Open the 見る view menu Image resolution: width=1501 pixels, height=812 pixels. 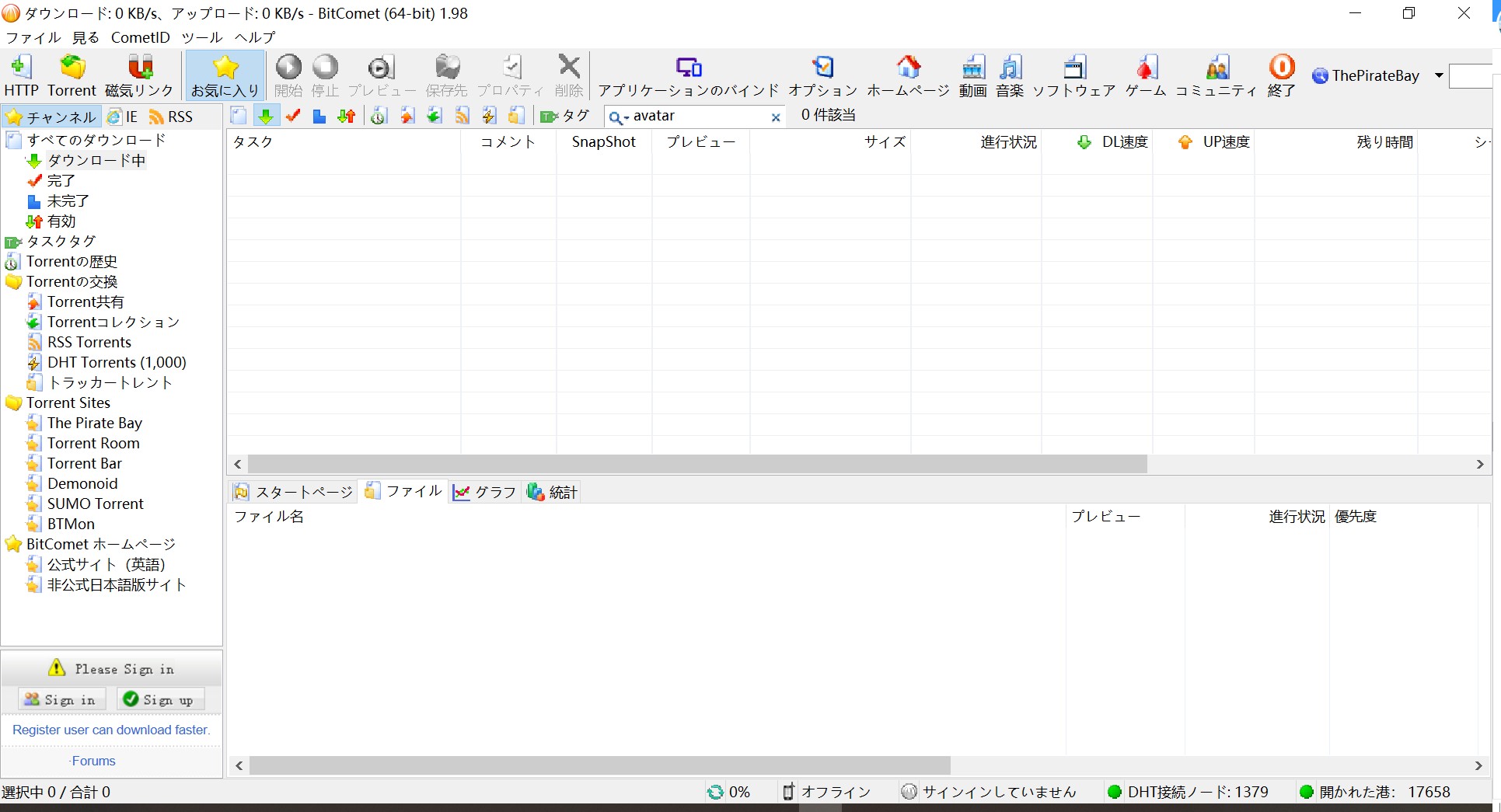tap(86, 37)
